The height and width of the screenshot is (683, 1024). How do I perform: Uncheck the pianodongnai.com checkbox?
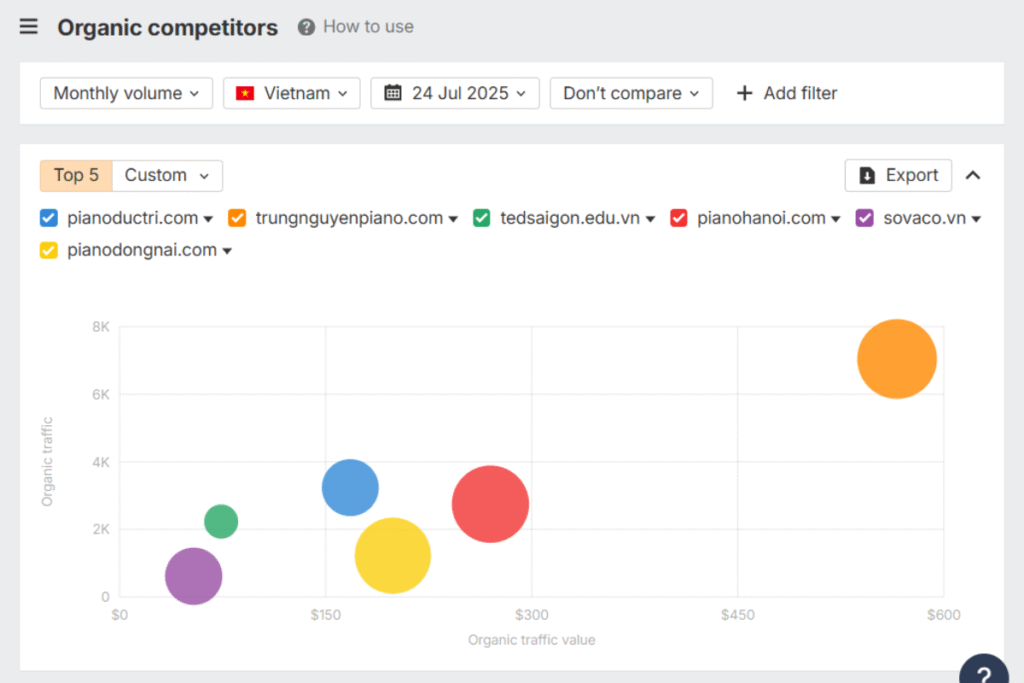coord(49,250)
